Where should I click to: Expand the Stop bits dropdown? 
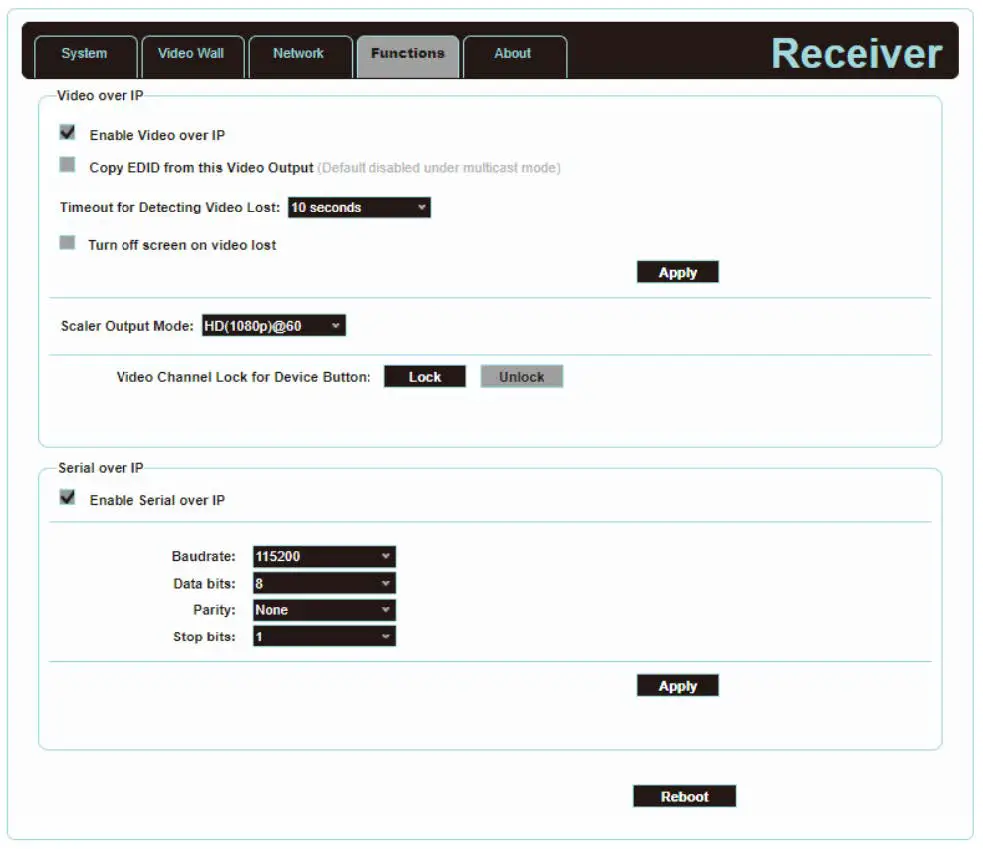(x=323, y=635)
